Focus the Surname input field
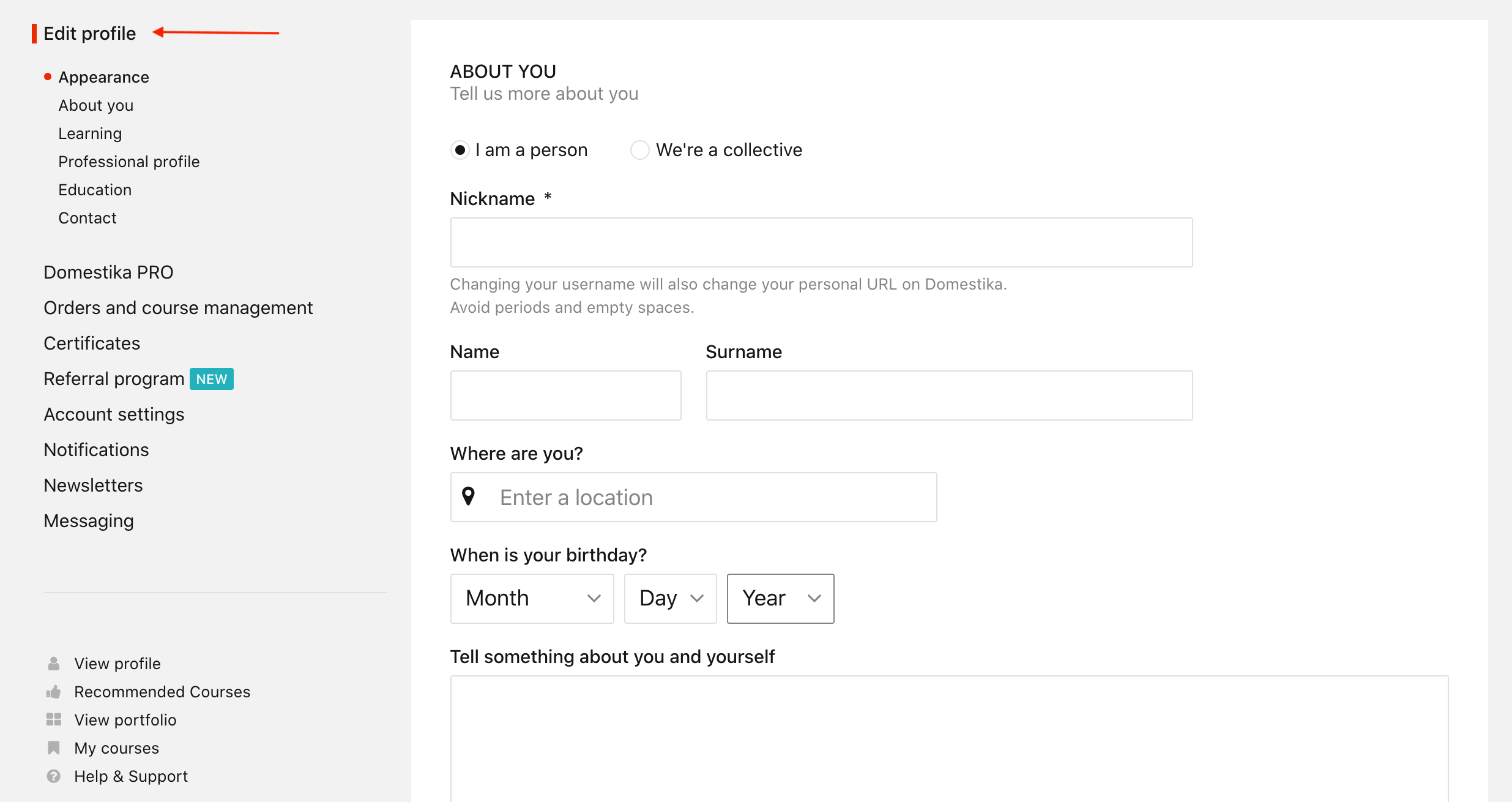 pos(949,395)
